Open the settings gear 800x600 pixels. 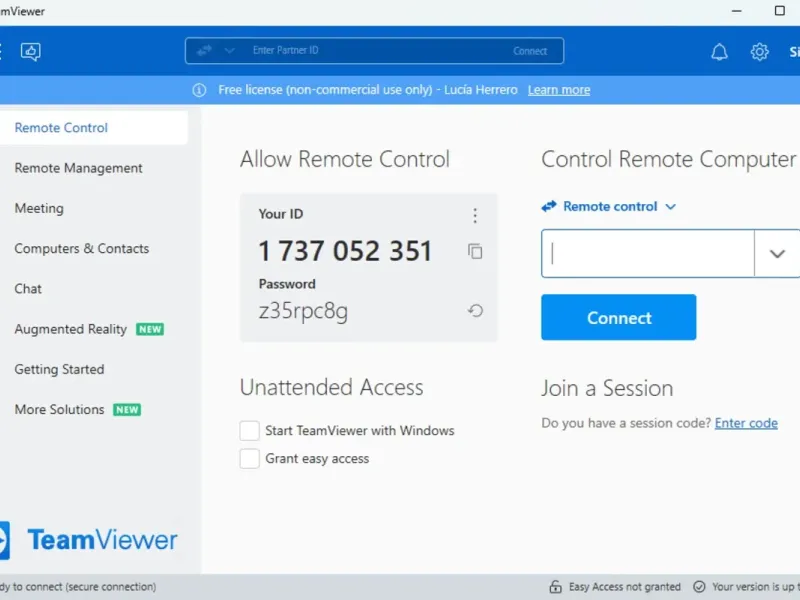[x=759, y=52]
